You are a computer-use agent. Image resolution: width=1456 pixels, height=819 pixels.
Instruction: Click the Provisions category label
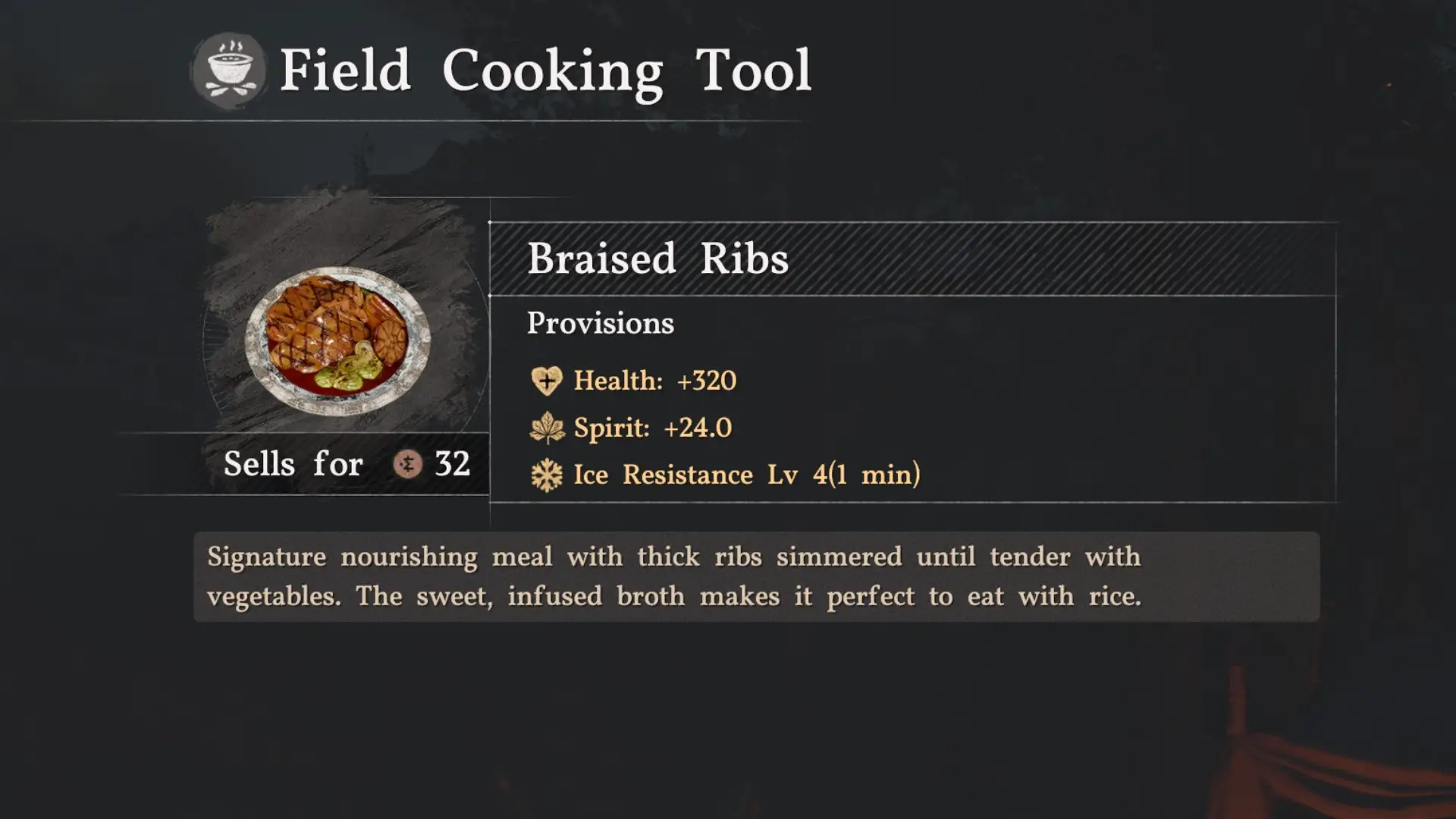coord(600,324)
